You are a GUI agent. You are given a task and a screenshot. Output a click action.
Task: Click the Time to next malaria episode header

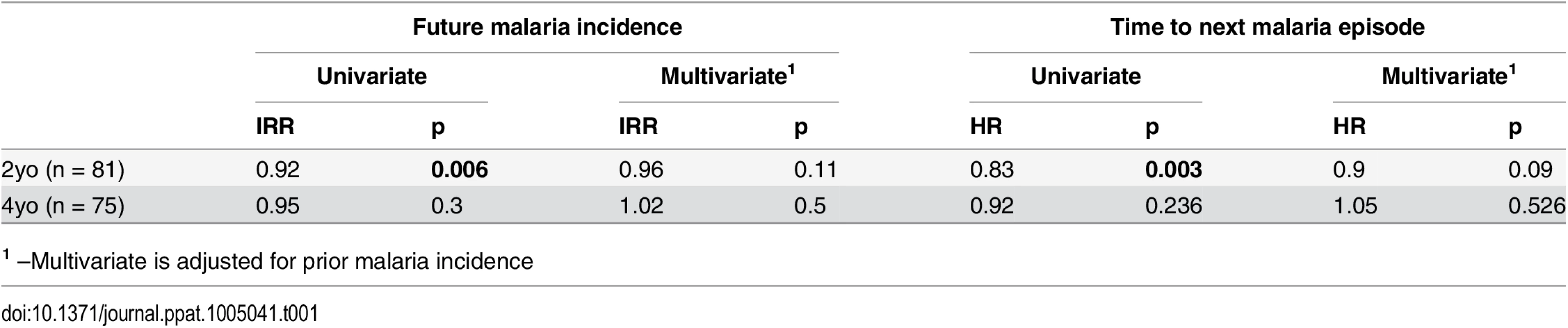click(1267, 27)
